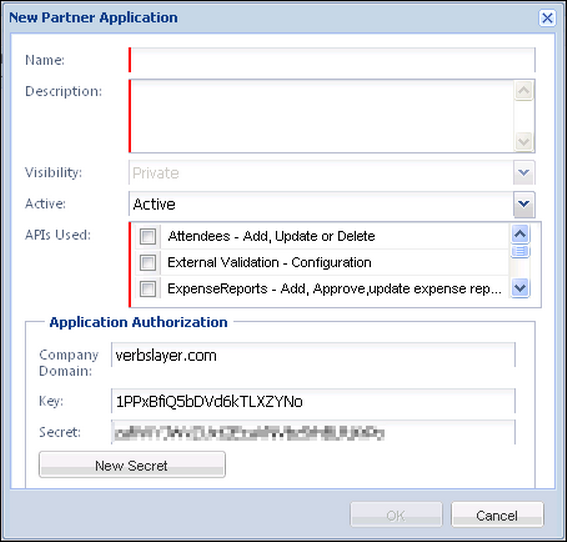
Task: Click the APIs Used list scrollbar thumb
Action: click(x=520, y=251)
